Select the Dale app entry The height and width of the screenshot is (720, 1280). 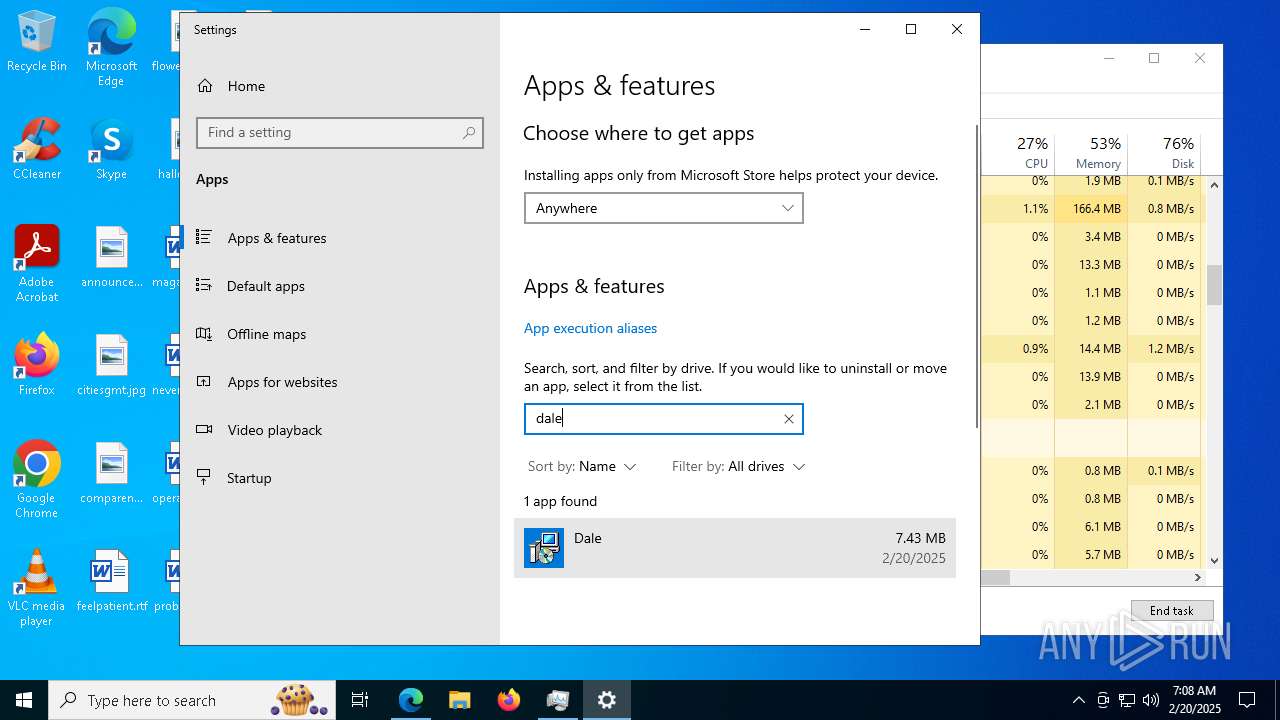pyautogui.click(x=735, y=548)
